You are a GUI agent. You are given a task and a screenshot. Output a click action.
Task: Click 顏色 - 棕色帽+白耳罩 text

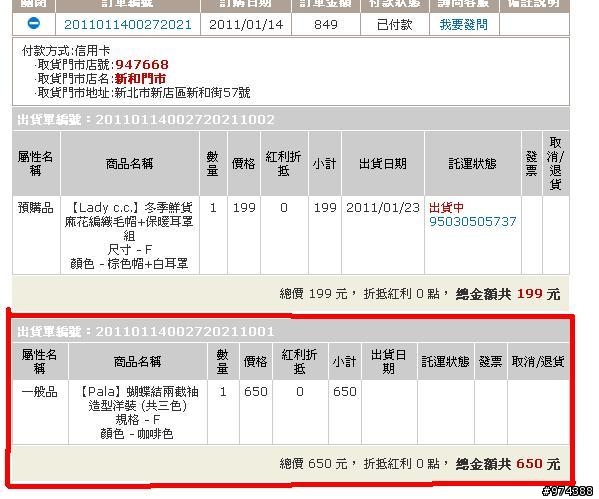pyautogui.click(x=129, y=264)
